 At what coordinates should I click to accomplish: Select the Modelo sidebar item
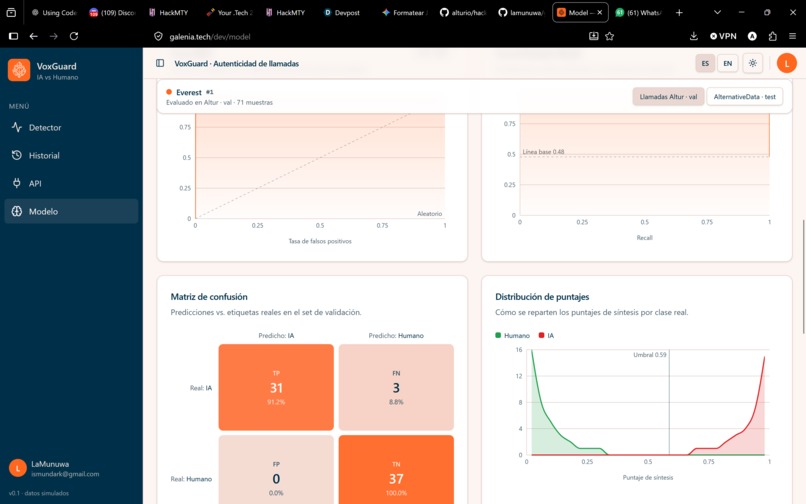71,211
